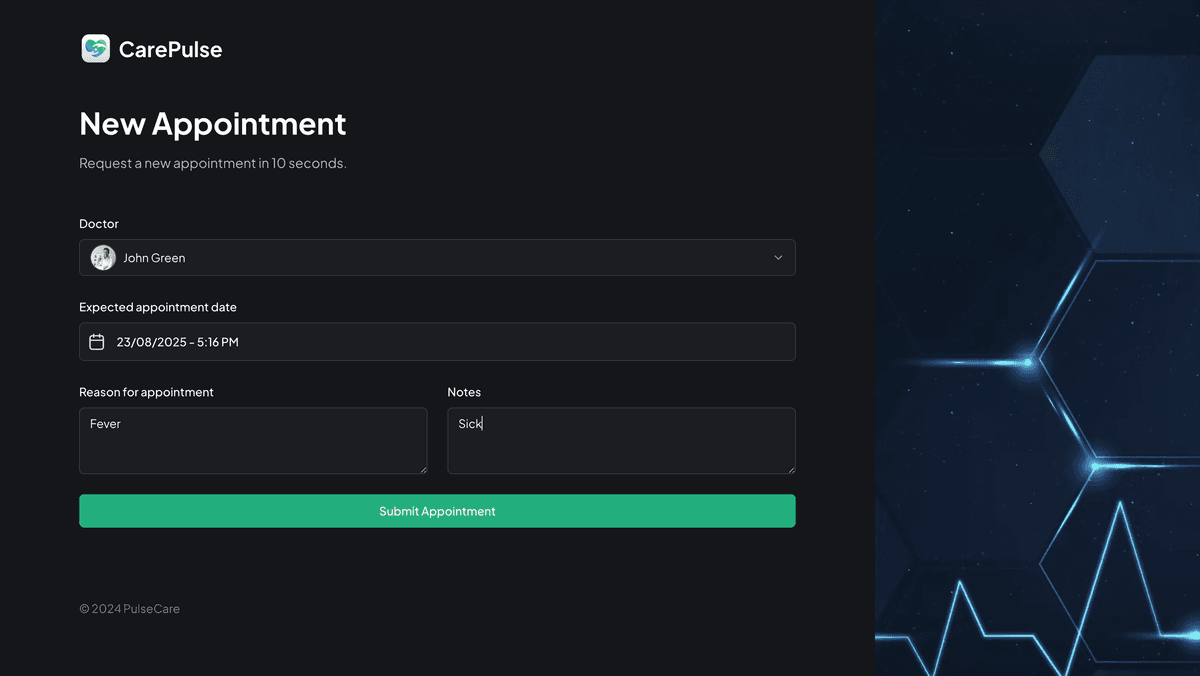The width and height of the screenshot is (1200, 676).
Task: Expand the Doctor dropdown chevron arrow
Action: pos(778,258)
